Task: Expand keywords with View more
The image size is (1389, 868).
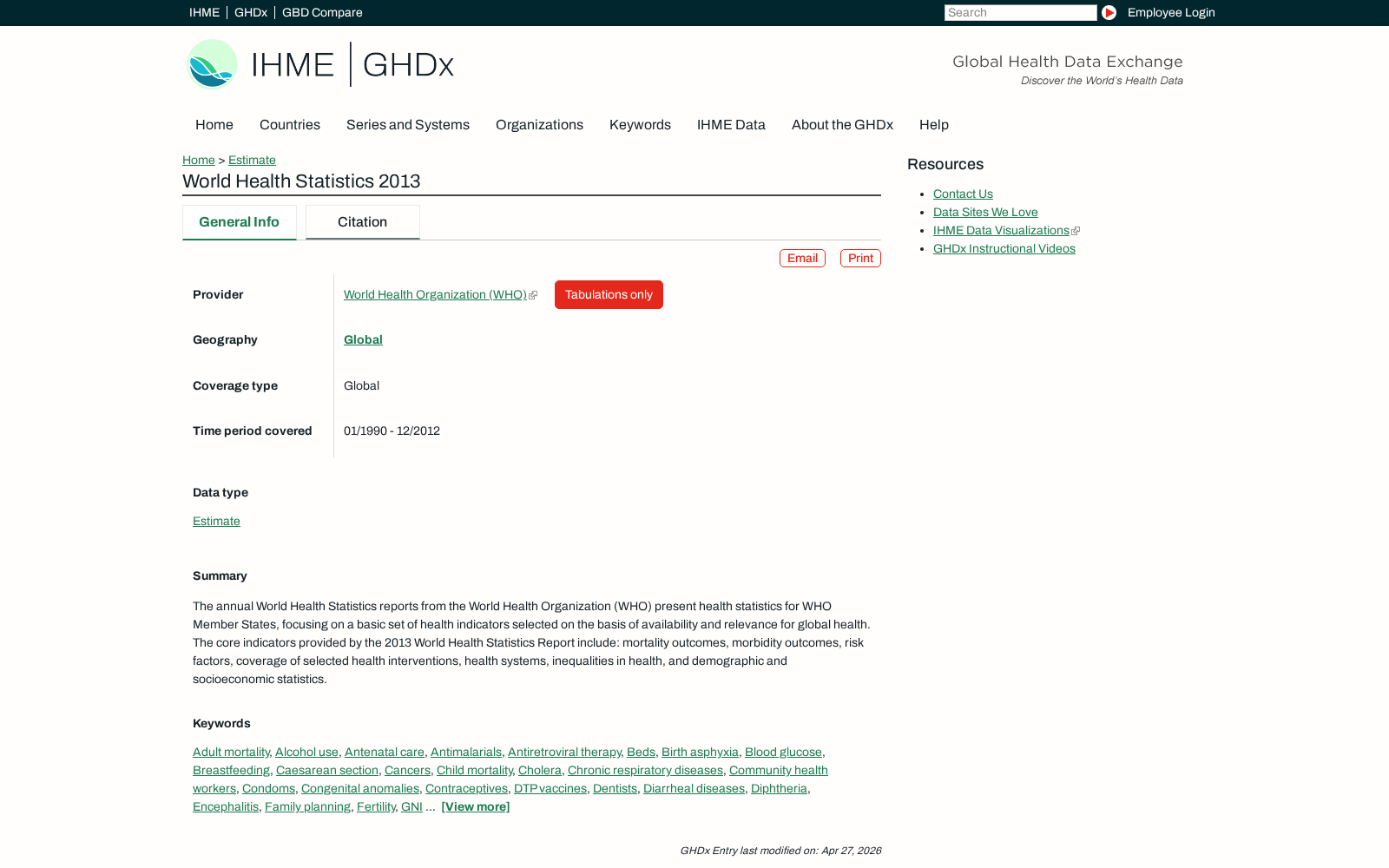Action: pyautogui.click(x=476, y=807)
